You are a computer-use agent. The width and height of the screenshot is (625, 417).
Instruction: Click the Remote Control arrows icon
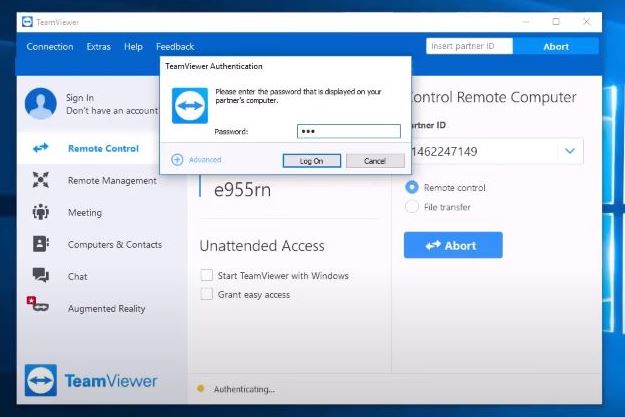point(40,148)
